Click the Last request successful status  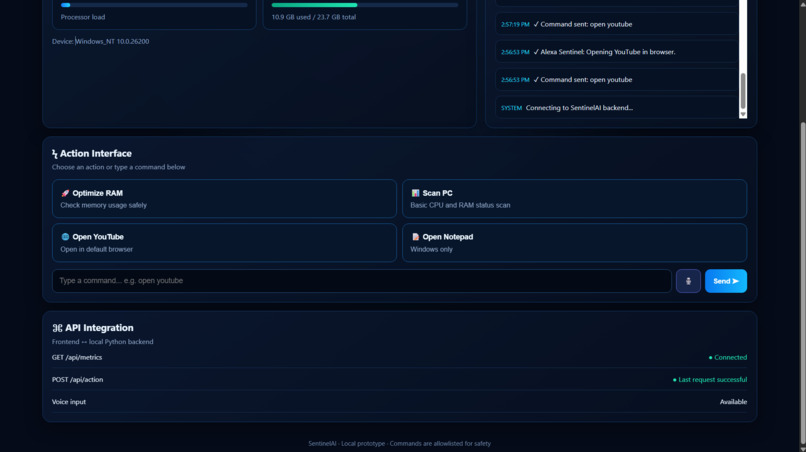pos(710,379)
